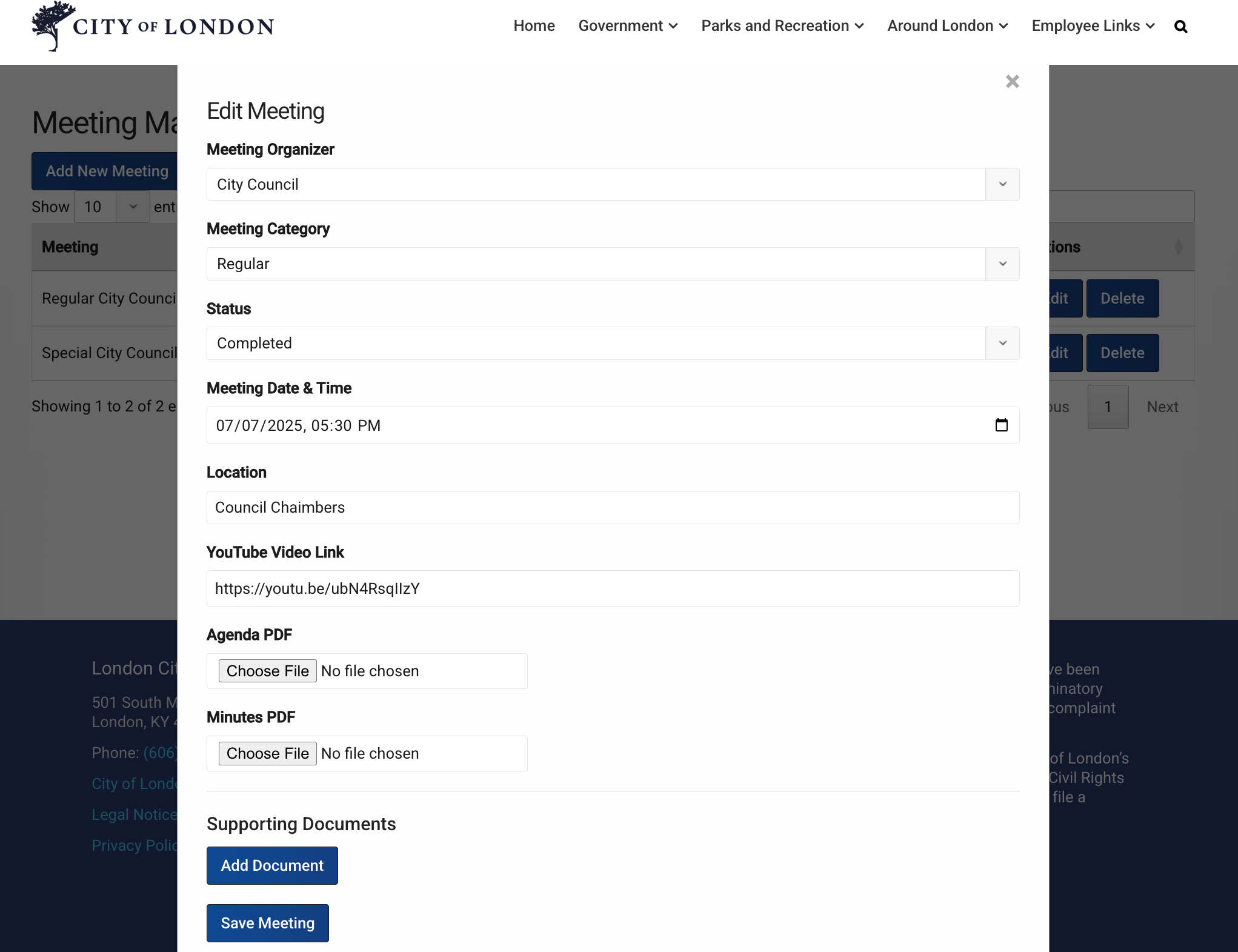Open the Status dropdown showing Completed
This screenshot has height=952, width=1238.
[x=1002, y=344]
